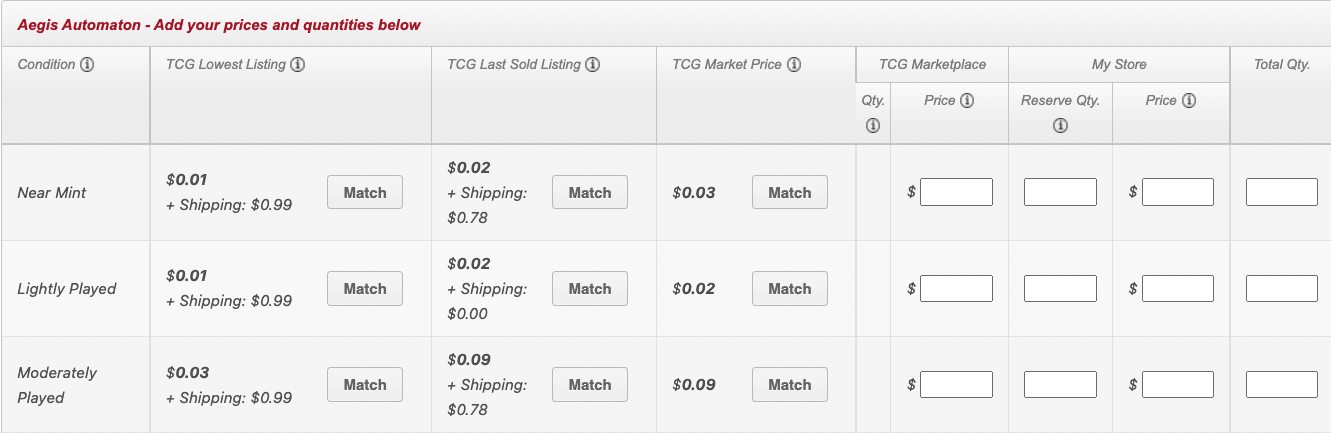
Task: Match Near Mint TCG Market Price
Action: pyautogui.click(x=790, y=193)
